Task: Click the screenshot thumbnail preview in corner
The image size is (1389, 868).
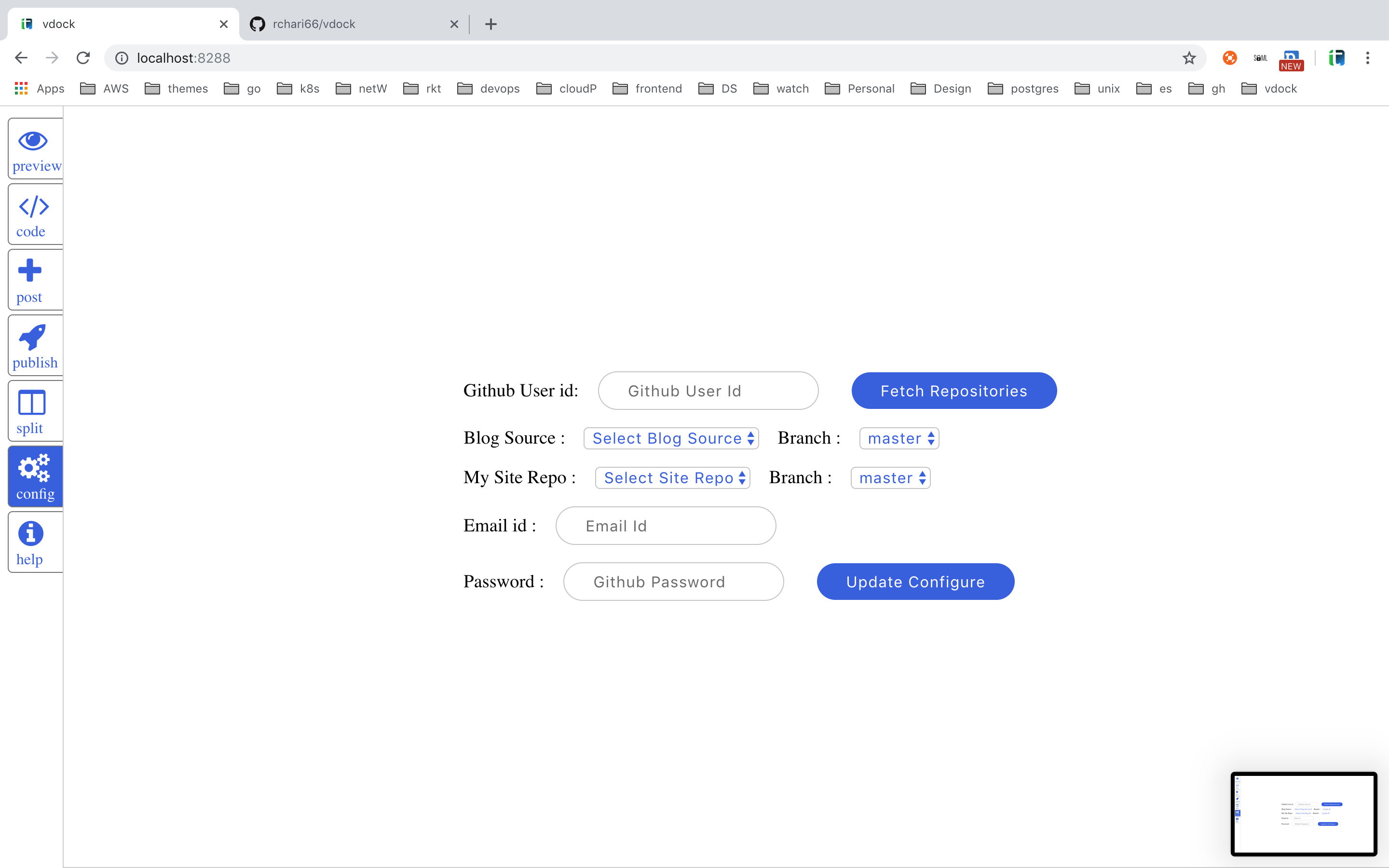Action: (1304, 814)
